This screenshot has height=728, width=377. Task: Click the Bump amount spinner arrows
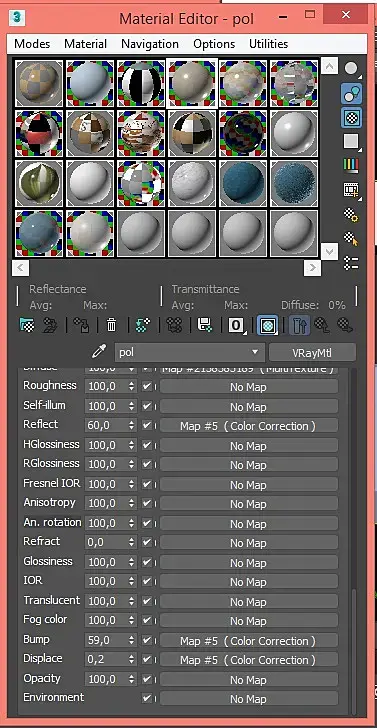(131, 640)
